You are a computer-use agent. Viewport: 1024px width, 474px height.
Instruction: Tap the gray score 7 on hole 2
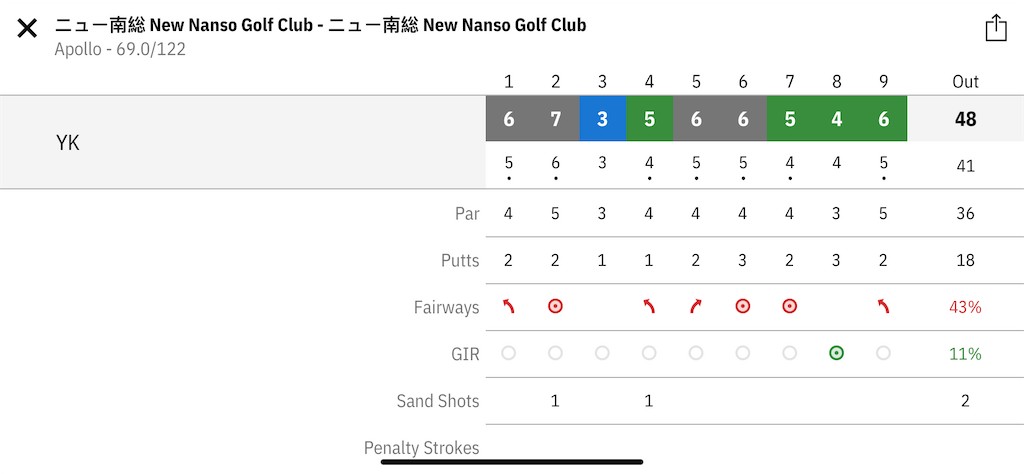556,119
